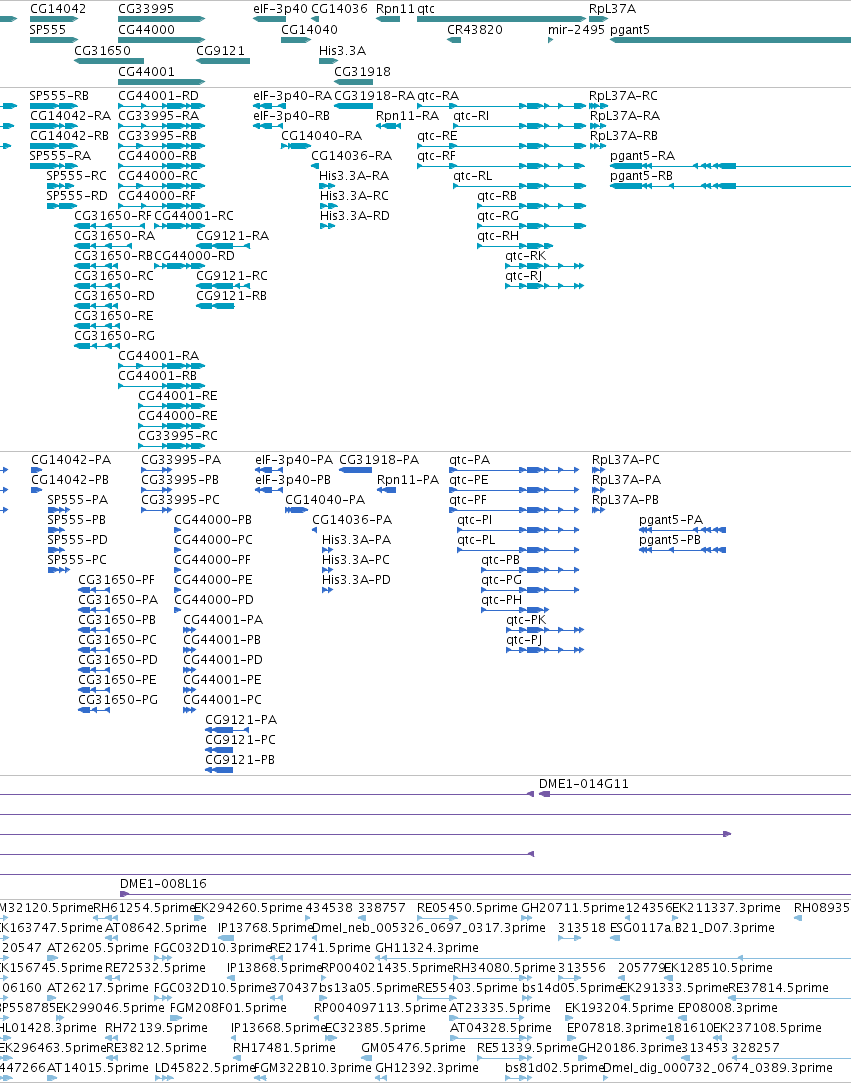Select the CG33995-PA protein label
This screenshot has height=1083, width=851.
point(181,460)
